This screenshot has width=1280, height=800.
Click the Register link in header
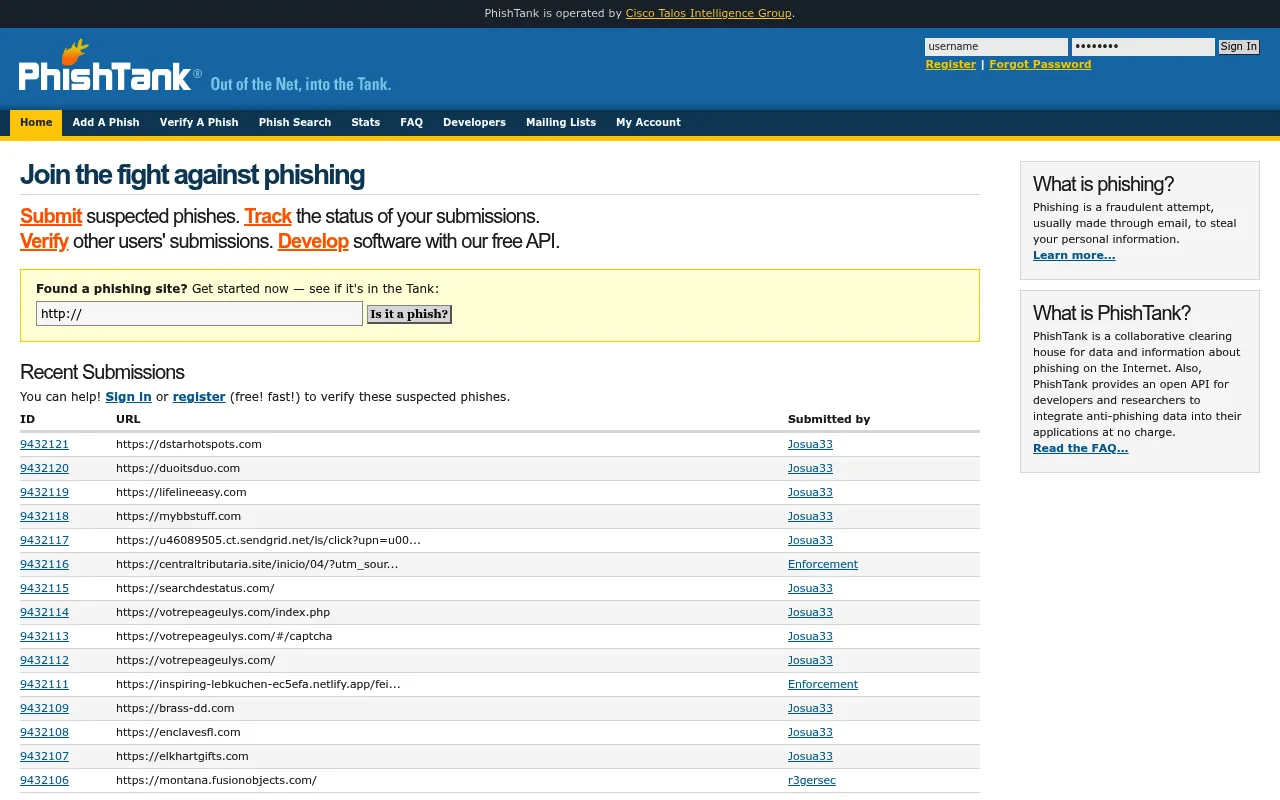[x=950, y=64]
